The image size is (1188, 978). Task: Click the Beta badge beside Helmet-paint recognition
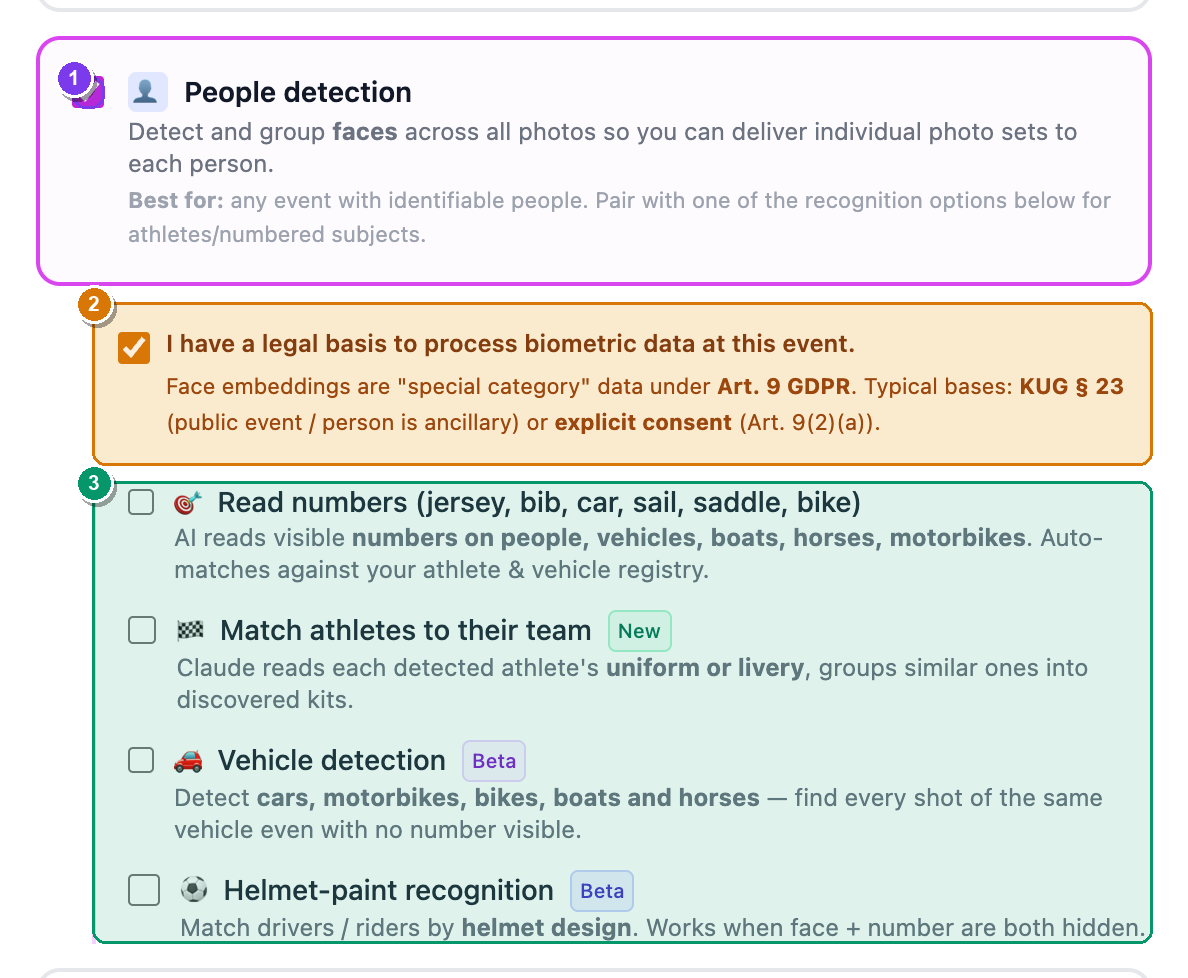click(x=602, y=891)
